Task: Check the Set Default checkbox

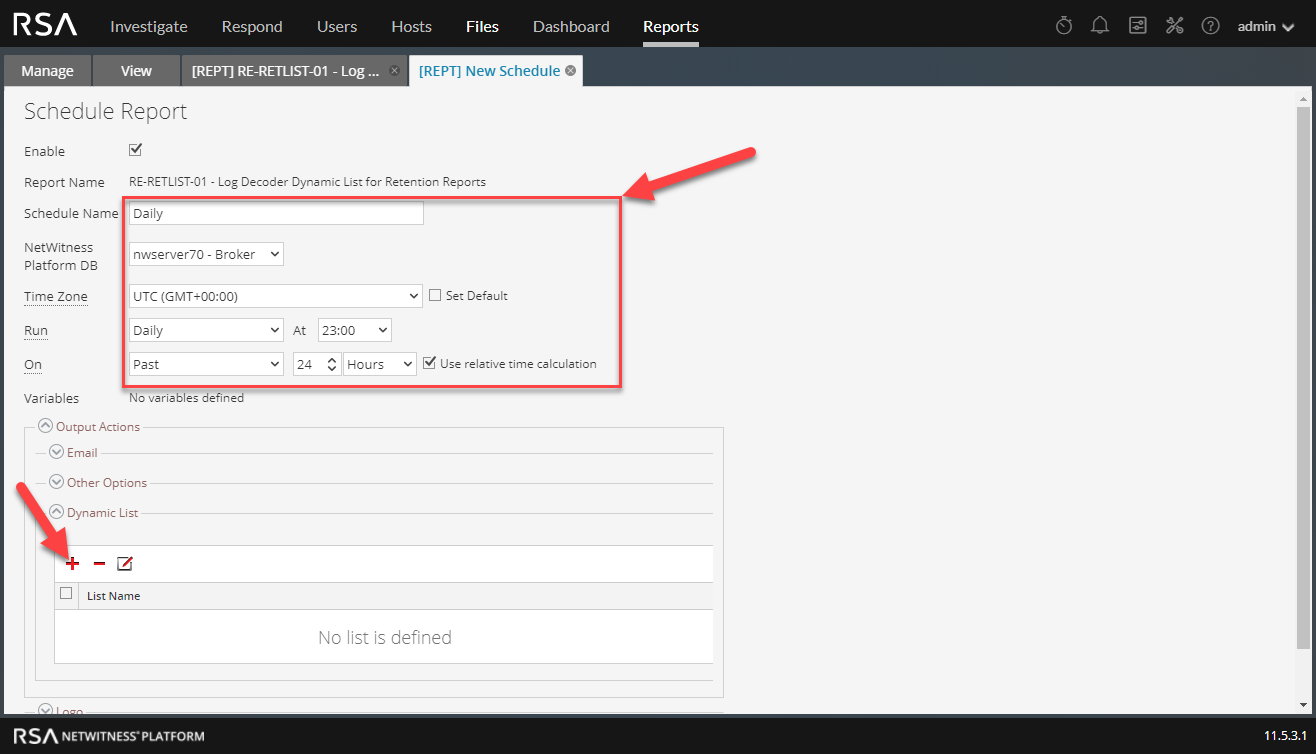Action: click(435, 295)
